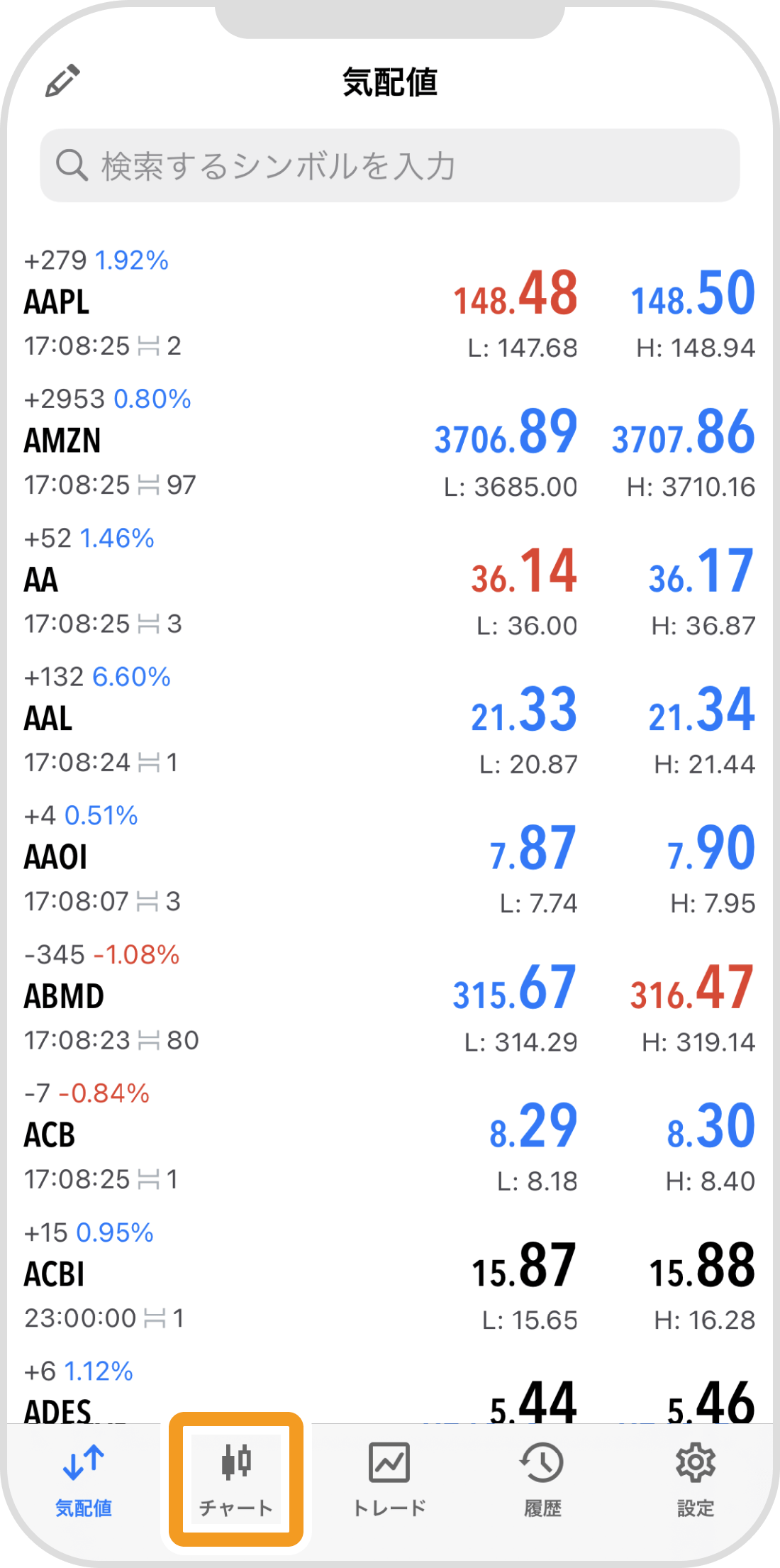Select the AAPL symbol row
This screenshot has height=1568, width=780.
tap(390, 304)
